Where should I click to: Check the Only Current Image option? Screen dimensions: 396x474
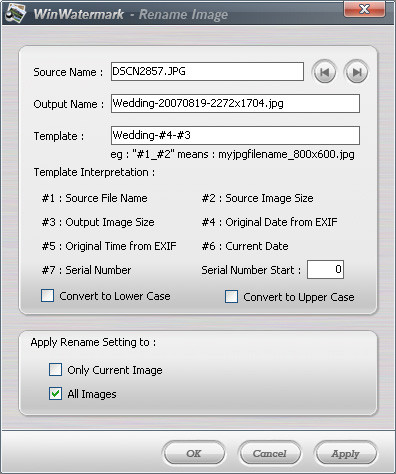coord(55,370)
